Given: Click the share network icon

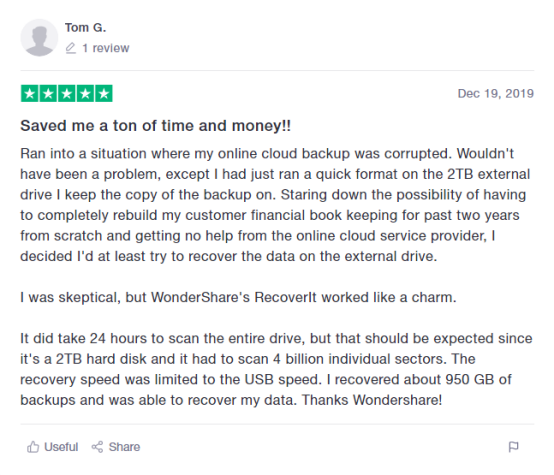Looking at the screenshot, I should point(97,447).
